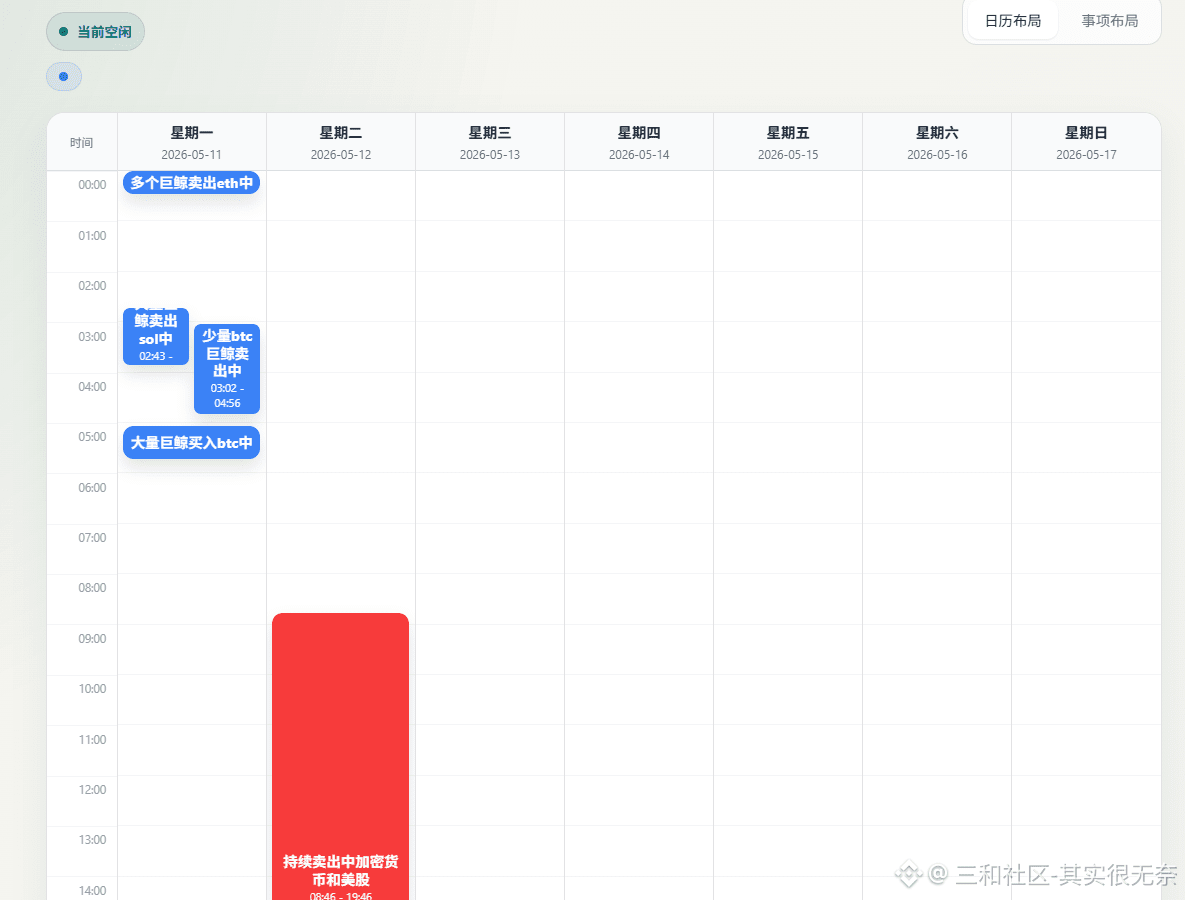The width and height of the screenshot is (1185, 900).
Task: Click the blue dot indicator pill
Action: [x=63, y=76]
